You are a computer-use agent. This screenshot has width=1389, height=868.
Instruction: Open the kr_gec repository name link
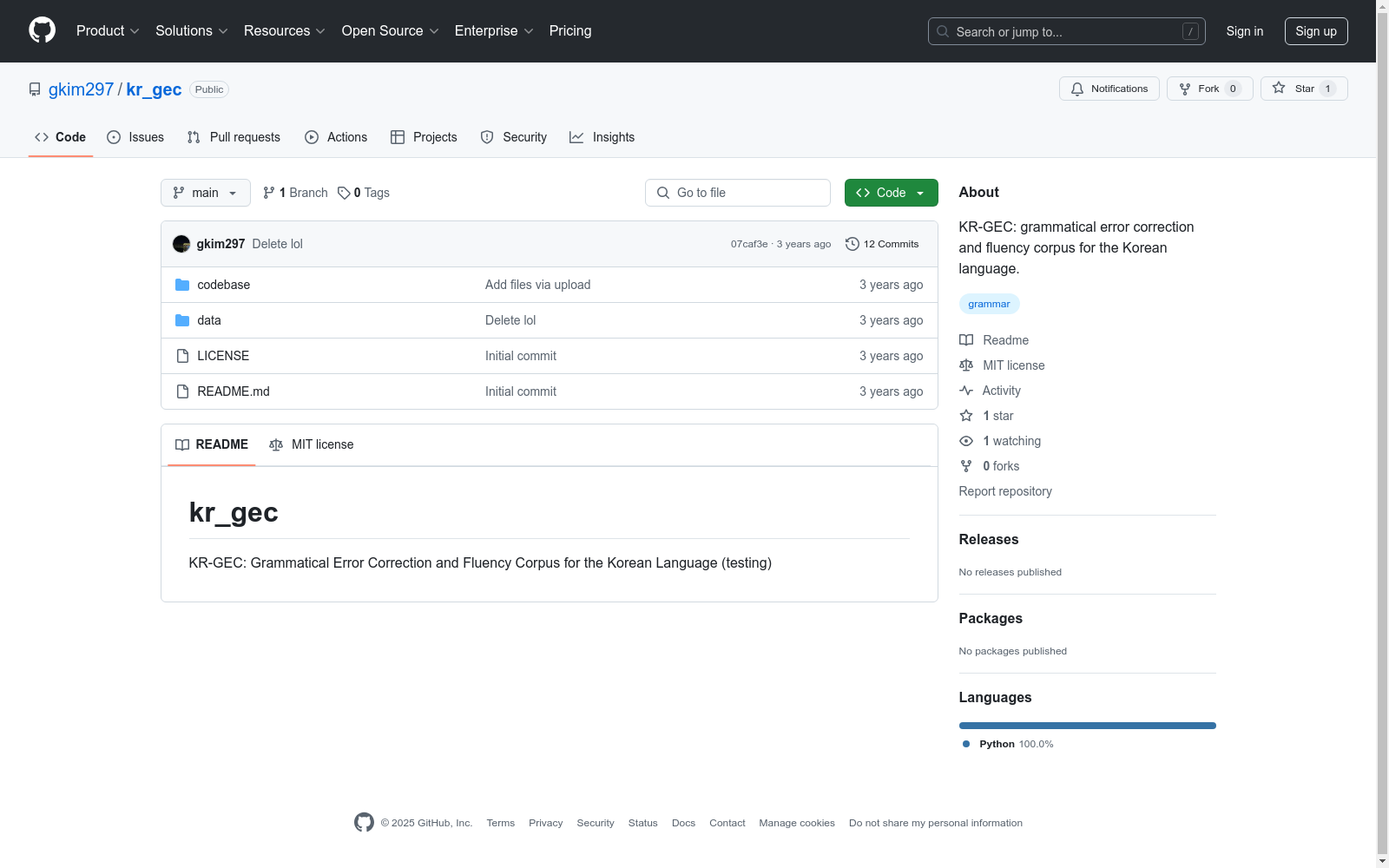pyautogui.click(x=154, y=89)
